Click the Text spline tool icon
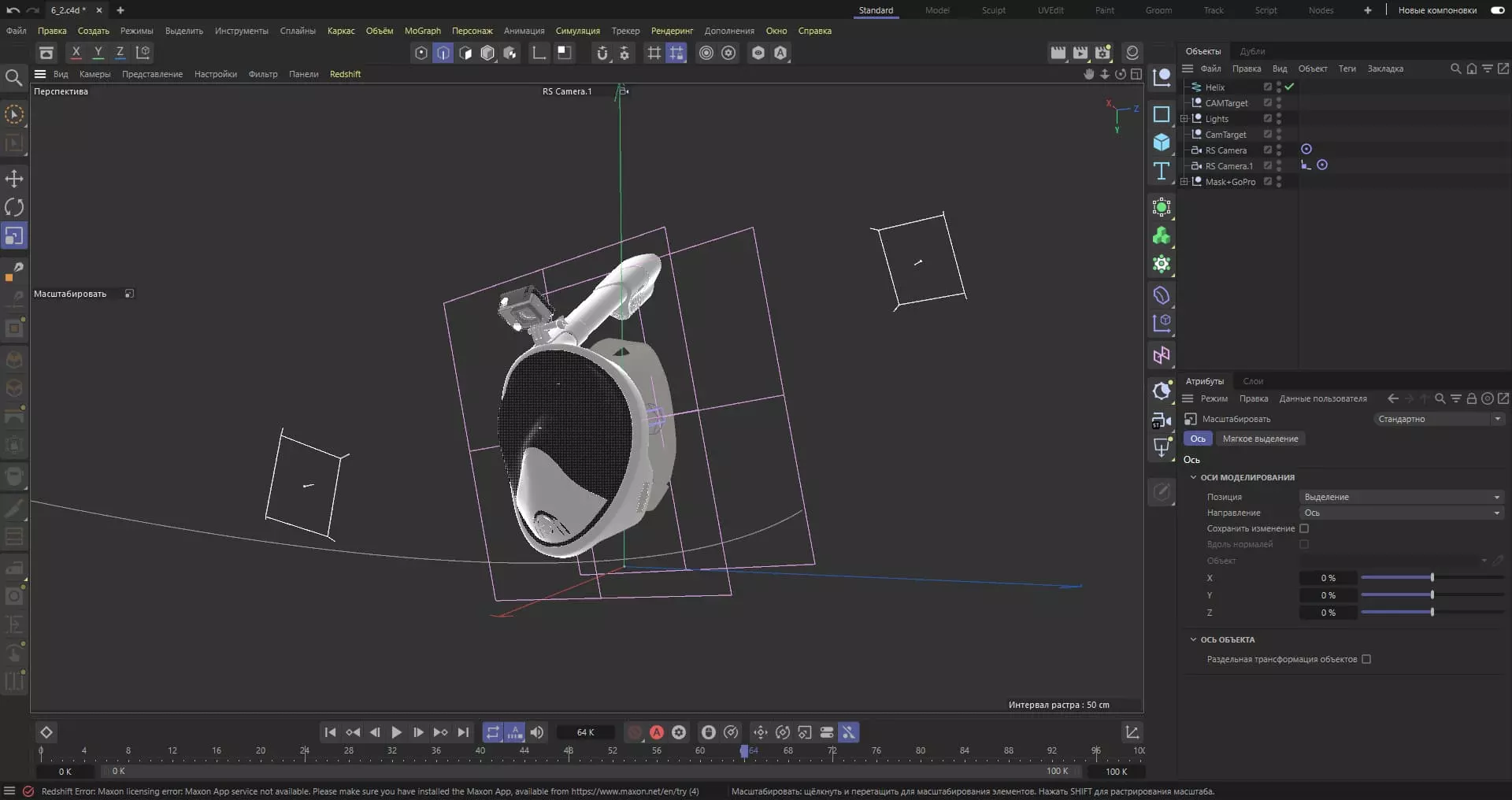1512x800 pixels. (x=1162, y=171)
